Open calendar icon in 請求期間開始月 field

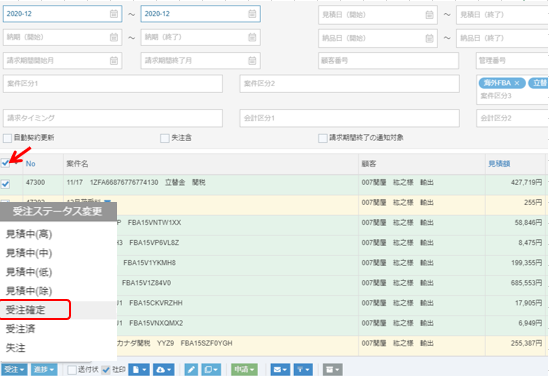[114, 61]
